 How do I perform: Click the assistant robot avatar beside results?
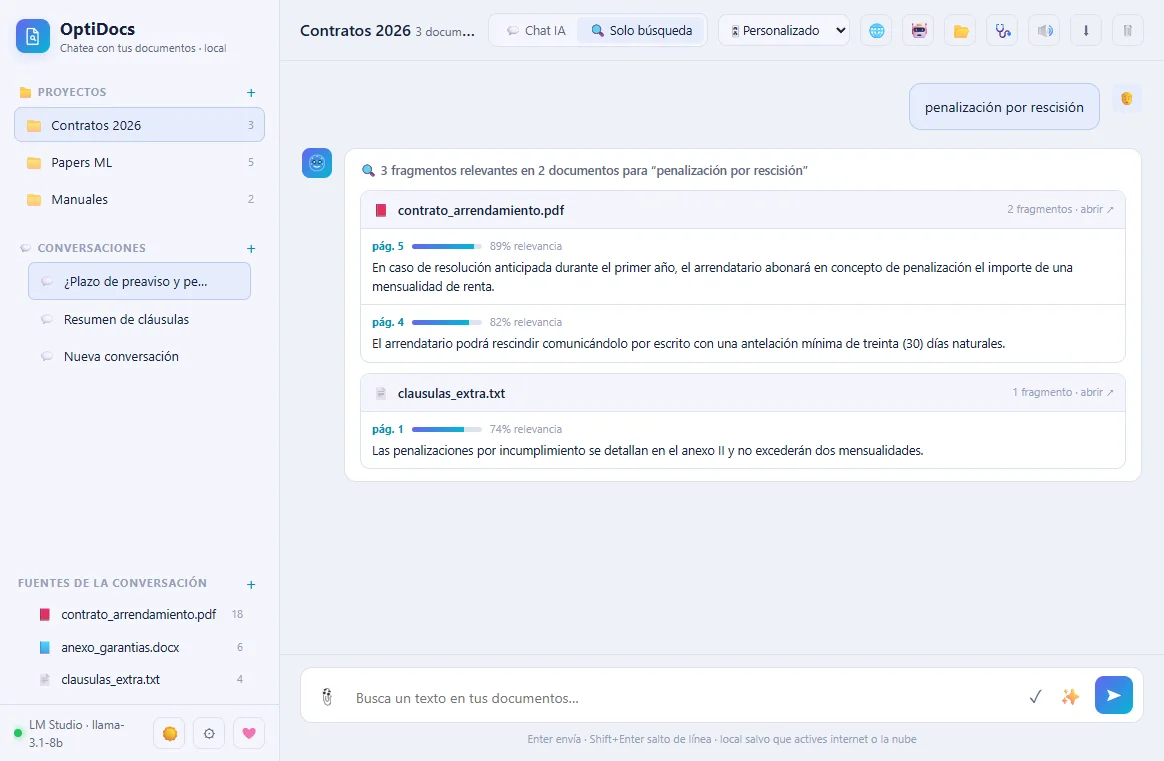click(317, 163)
